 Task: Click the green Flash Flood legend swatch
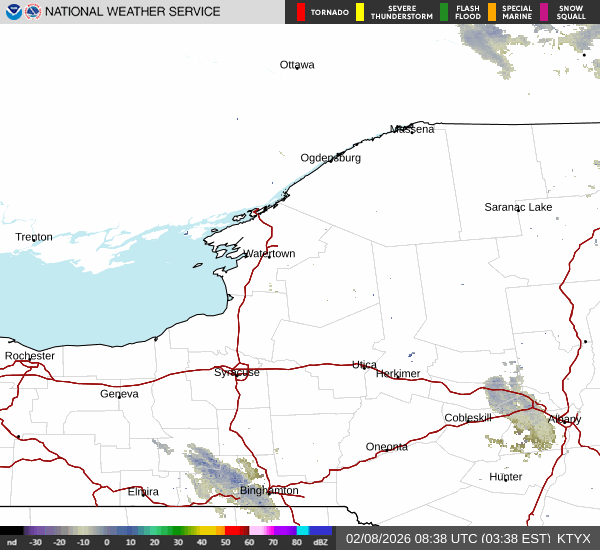pos(444,12)
